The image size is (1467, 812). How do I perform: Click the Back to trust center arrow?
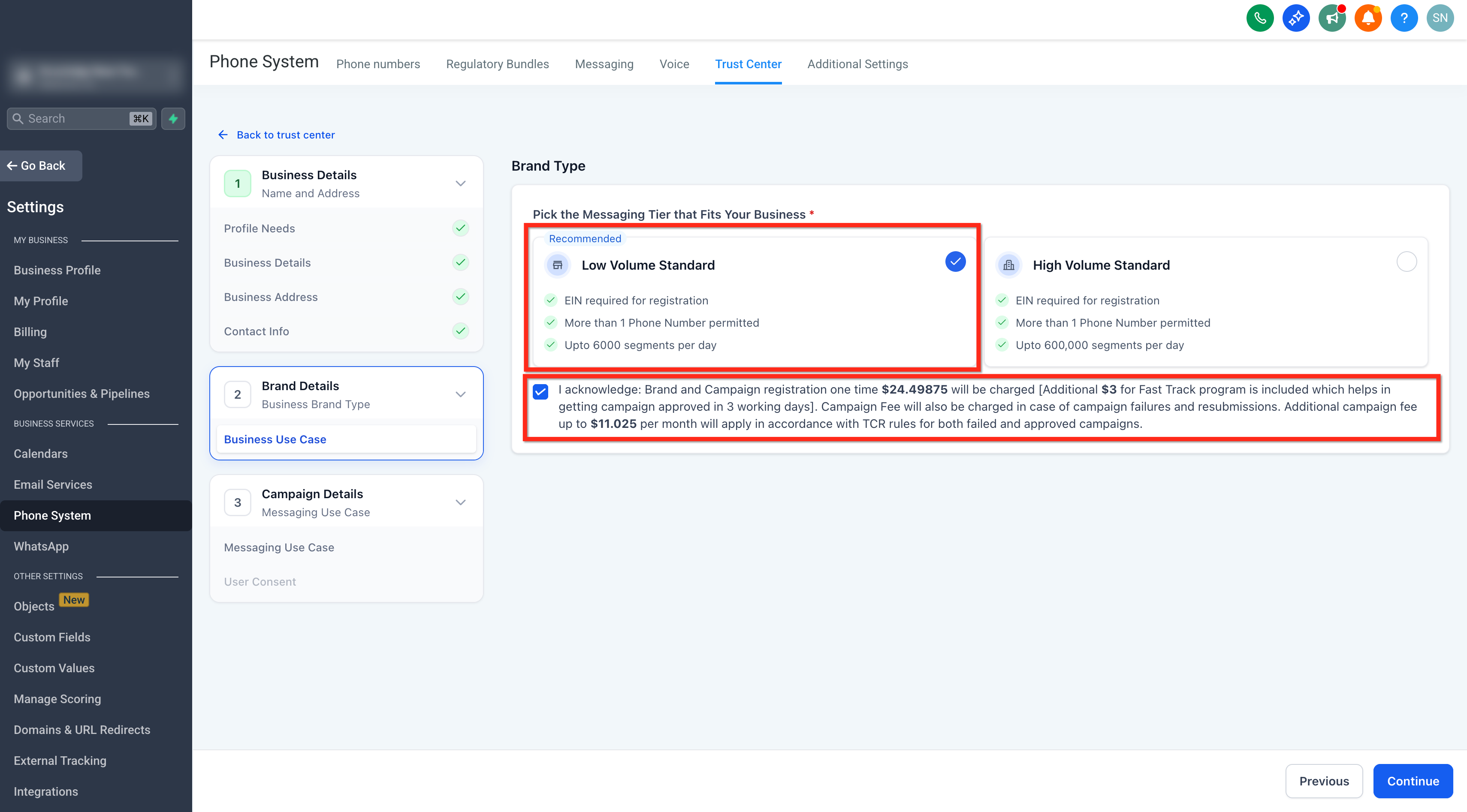(223, 135)
